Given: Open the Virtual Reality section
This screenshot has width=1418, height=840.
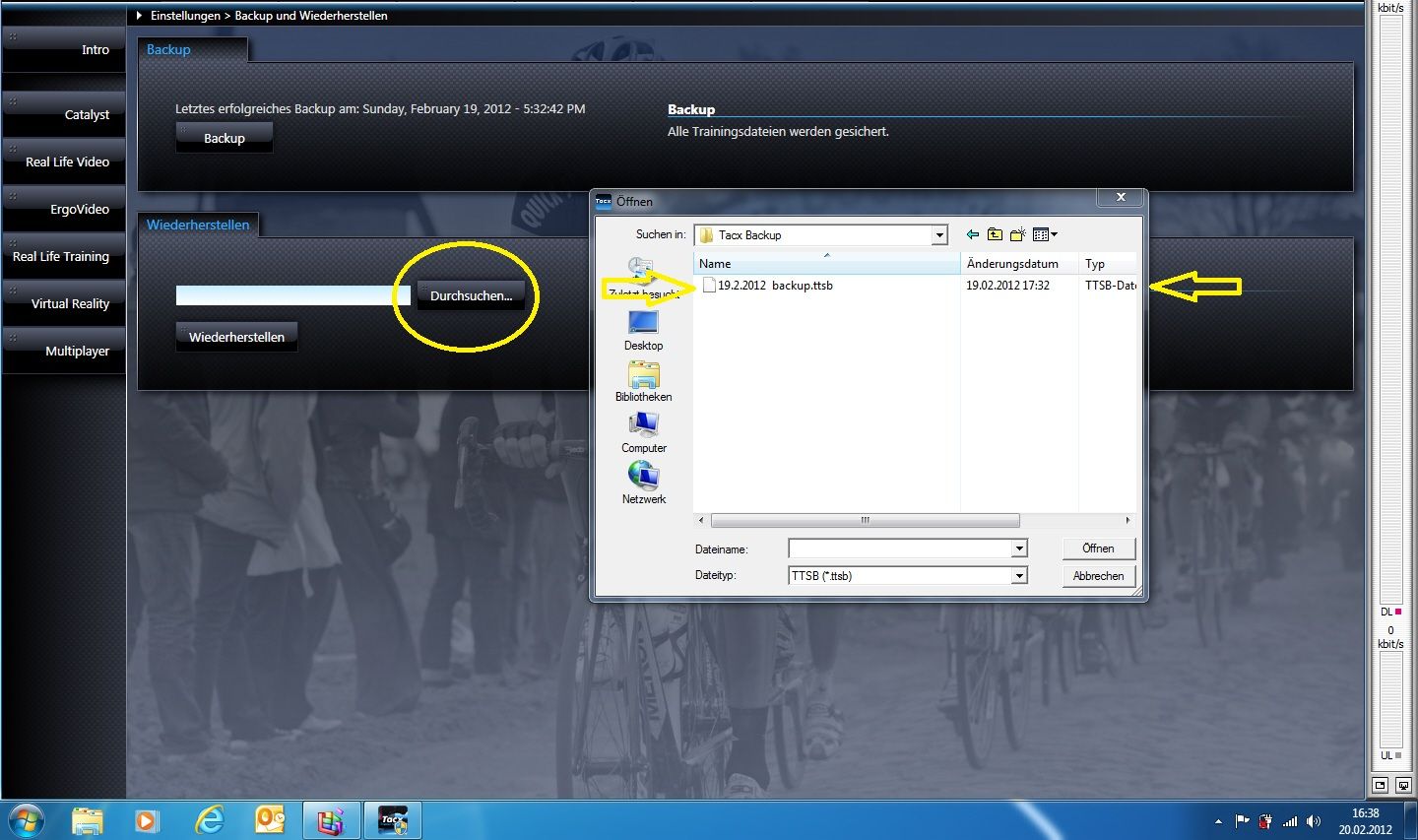Looking at the screenshot, I should 64,303.
